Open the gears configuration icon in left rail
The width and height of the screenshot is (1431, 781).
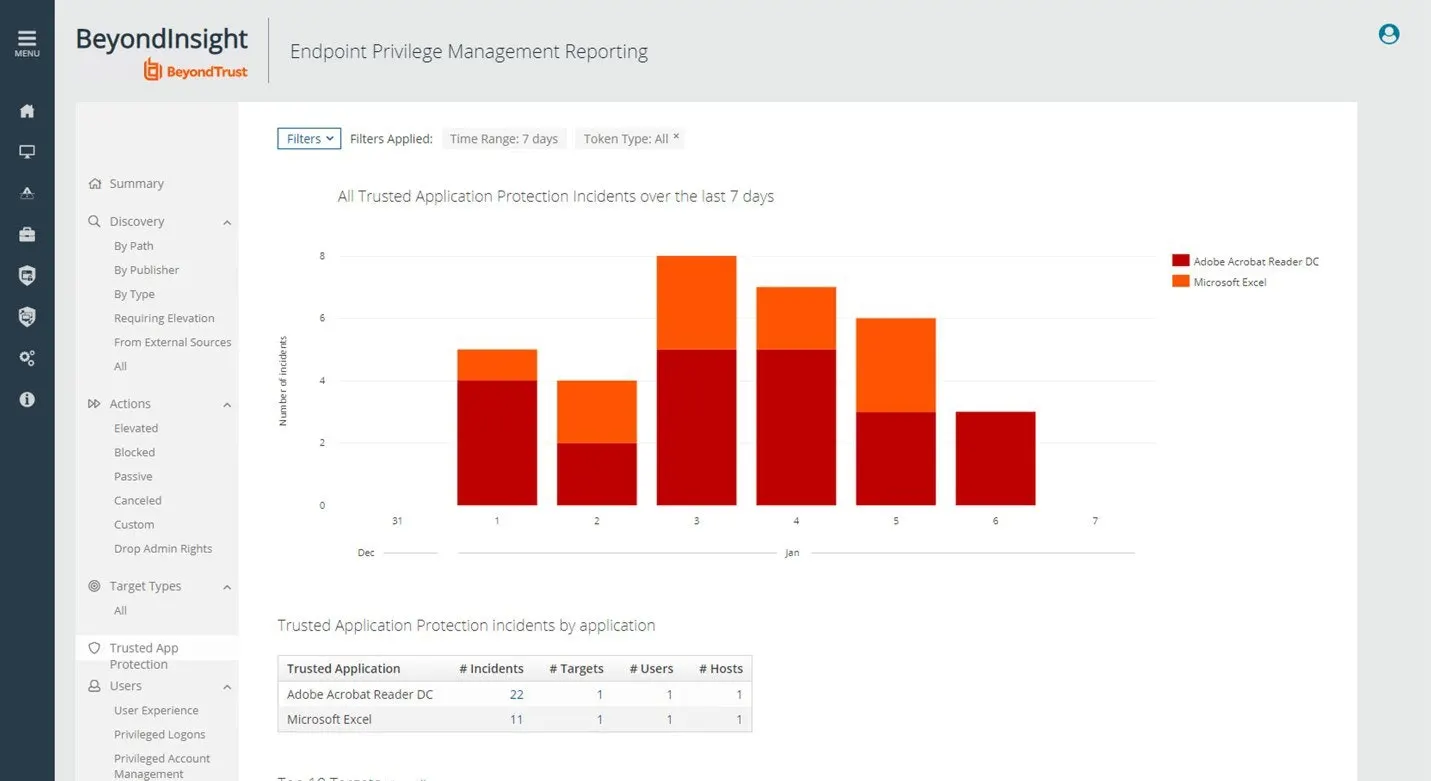click(27, 358)
